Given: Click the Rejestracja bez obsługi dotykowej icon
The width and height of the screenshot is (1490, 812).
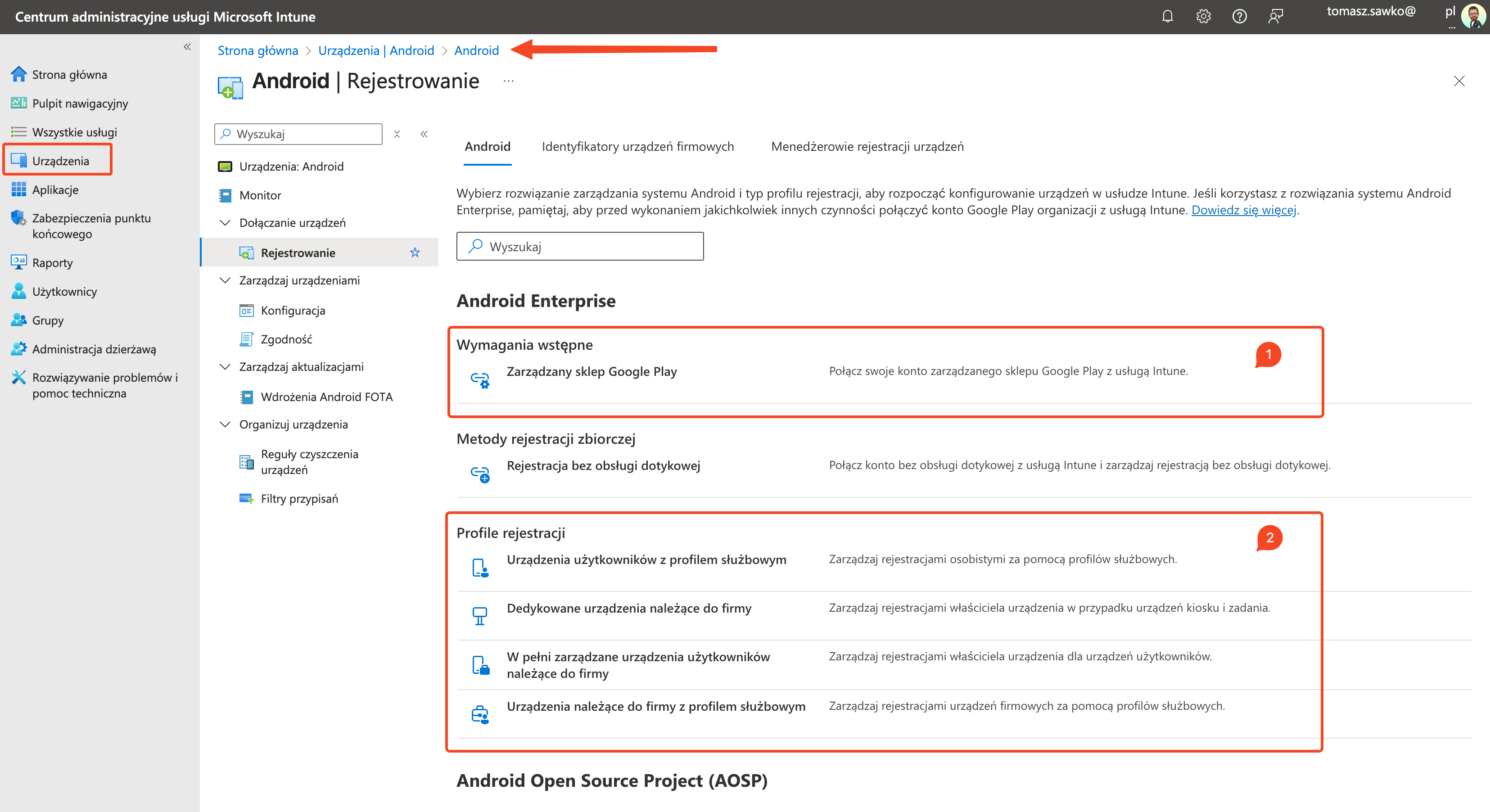Looking at the screenshot, I should click(x=479, y=474).
